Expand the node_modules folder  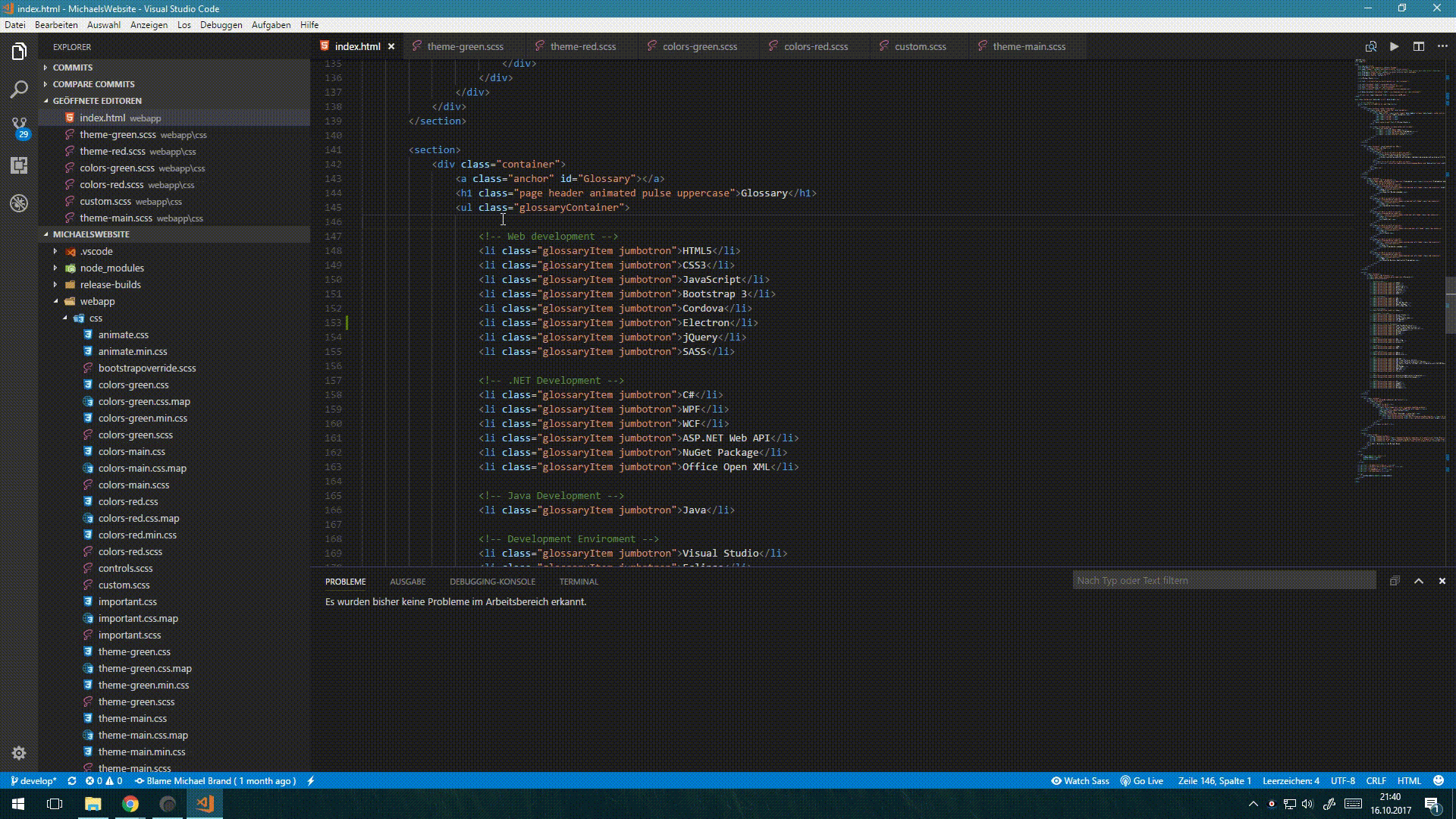click(x=111, y=268)
